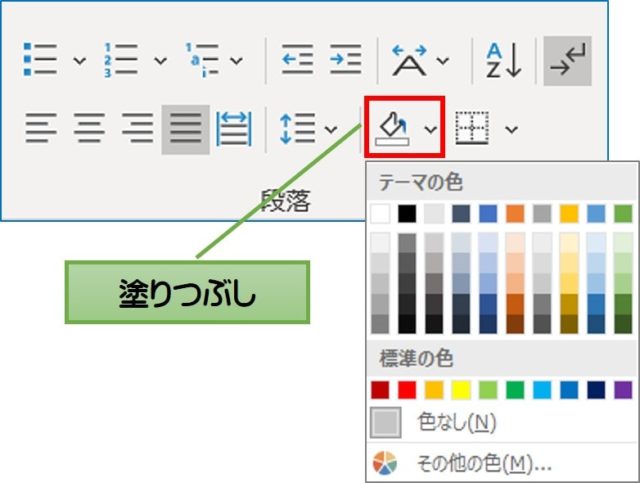This screenshot has width=640, height=483.
Task: Select light blue theme color in top row
Action: pyautogui.click(x=596, y=214)
